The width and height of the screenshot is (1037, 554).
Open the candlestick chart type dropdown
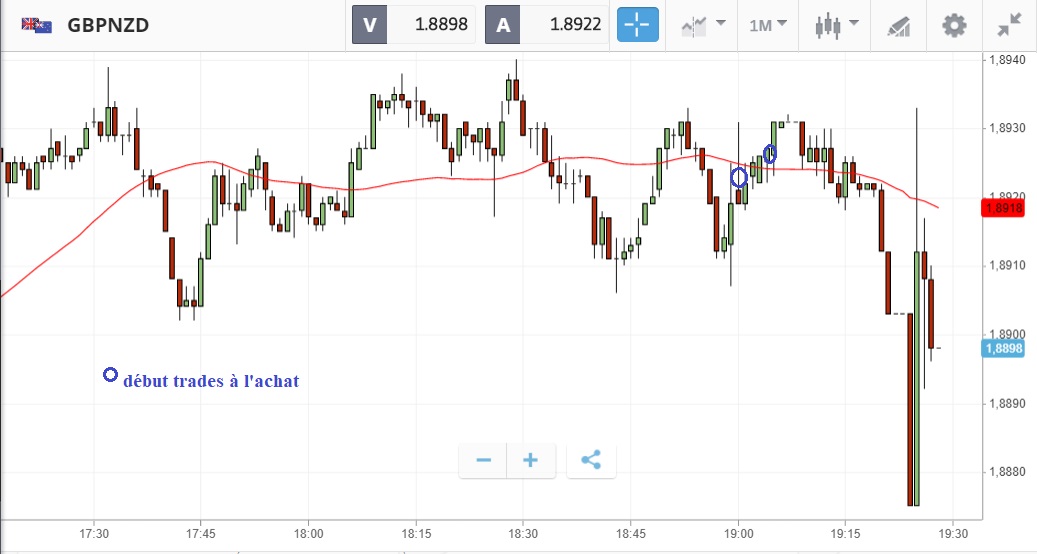(x=835, y=25)
